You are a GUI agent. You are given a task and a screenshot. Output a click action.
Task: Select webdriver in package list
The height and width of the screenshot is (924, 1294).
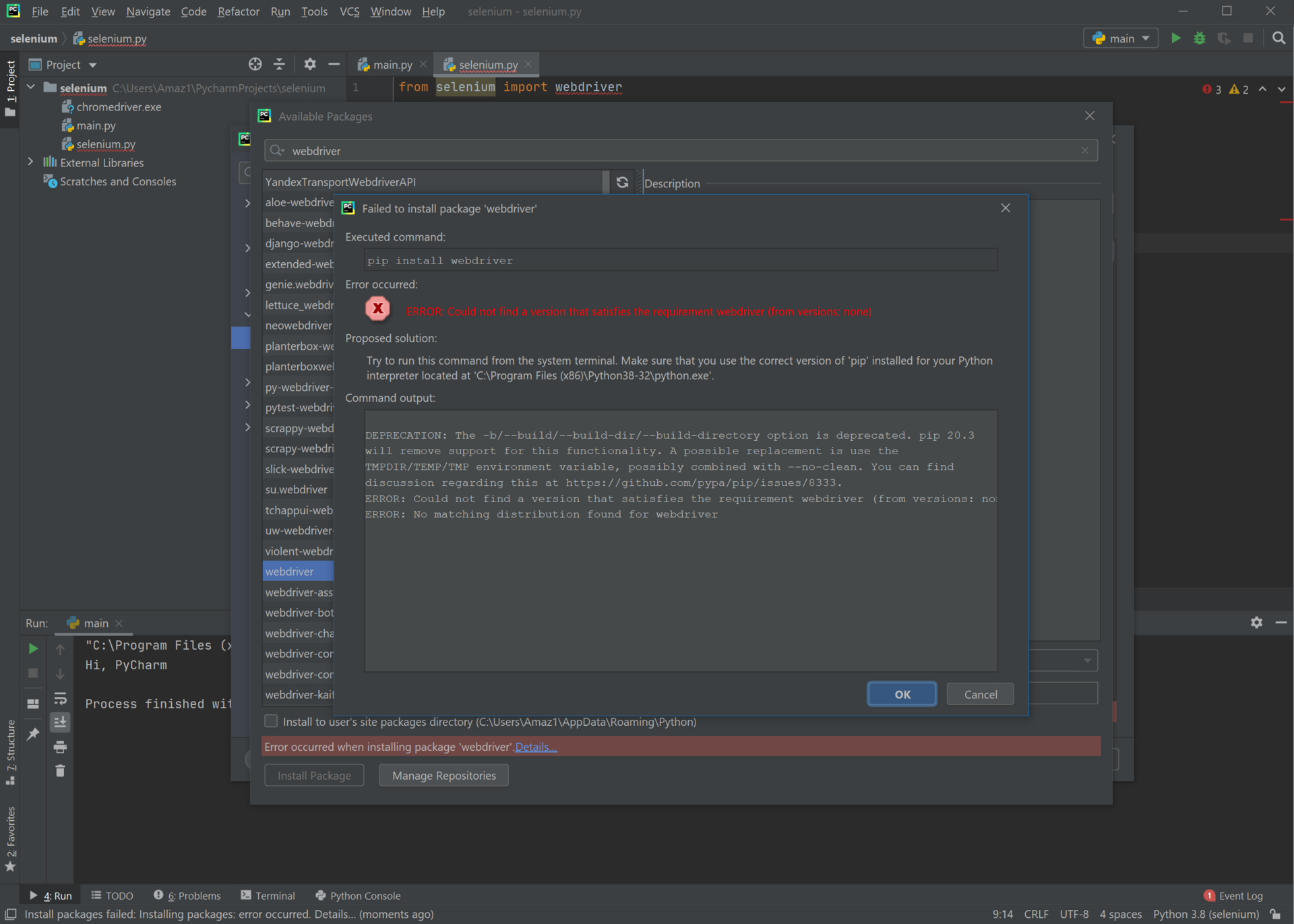298,572
